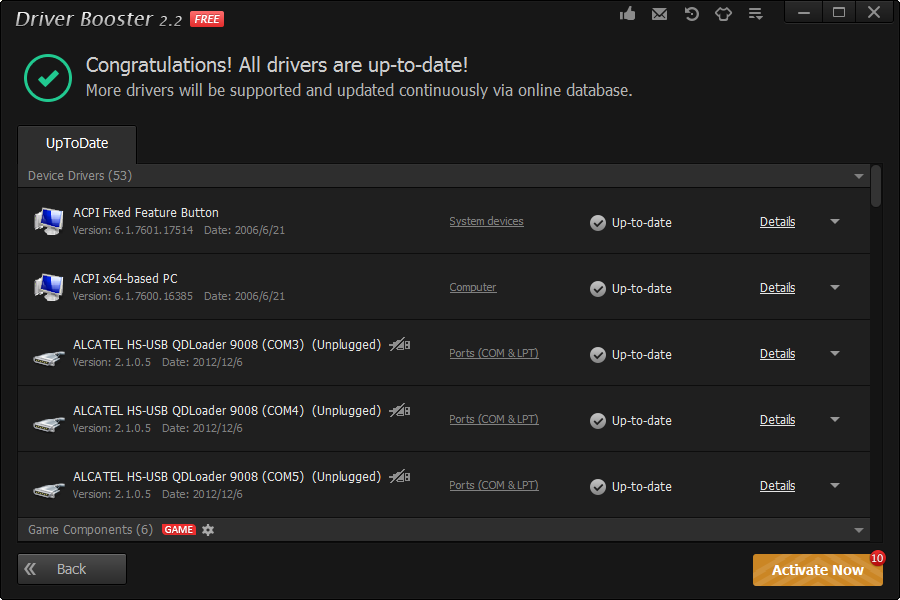The height and width of the screenshot is (600, 900).
Task: Open dropdown arrow for ACPI Fixed Feature Button
Action: [x=835, y=222]
